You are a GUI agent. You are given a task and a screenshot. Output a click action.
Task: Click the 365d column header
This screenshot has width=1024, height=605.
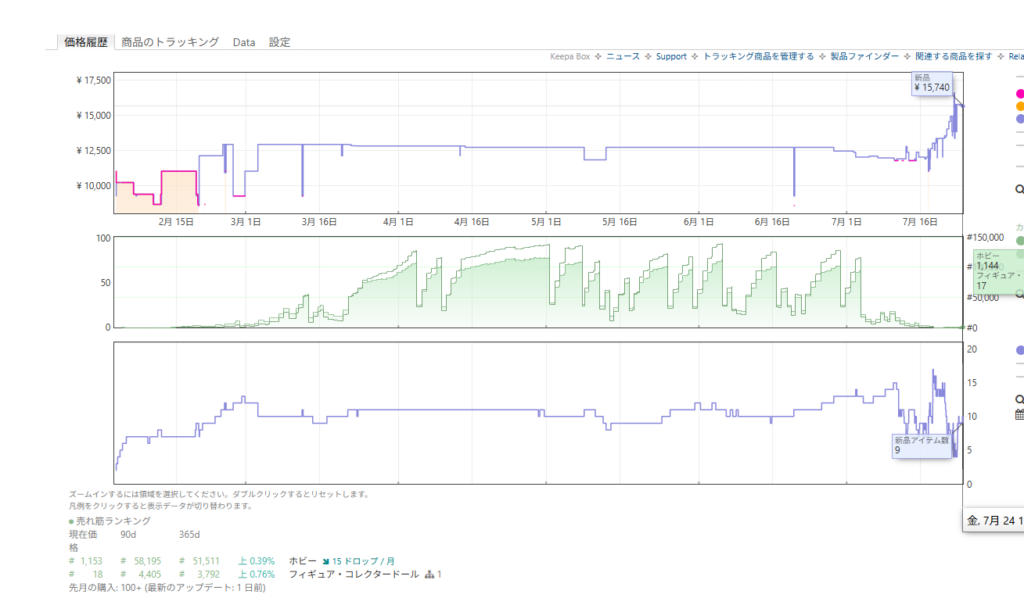(189, 534)
